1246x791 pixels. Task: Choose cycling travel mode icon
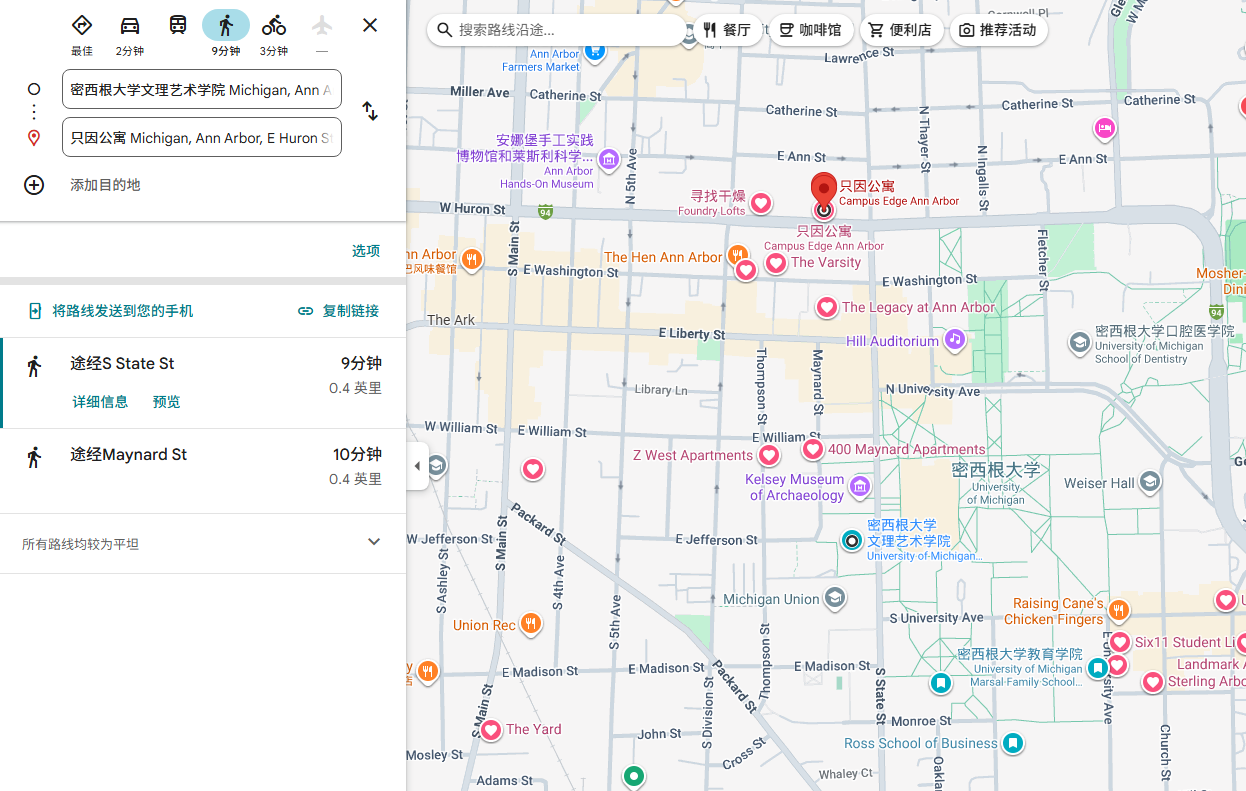(x=274, y=26)
